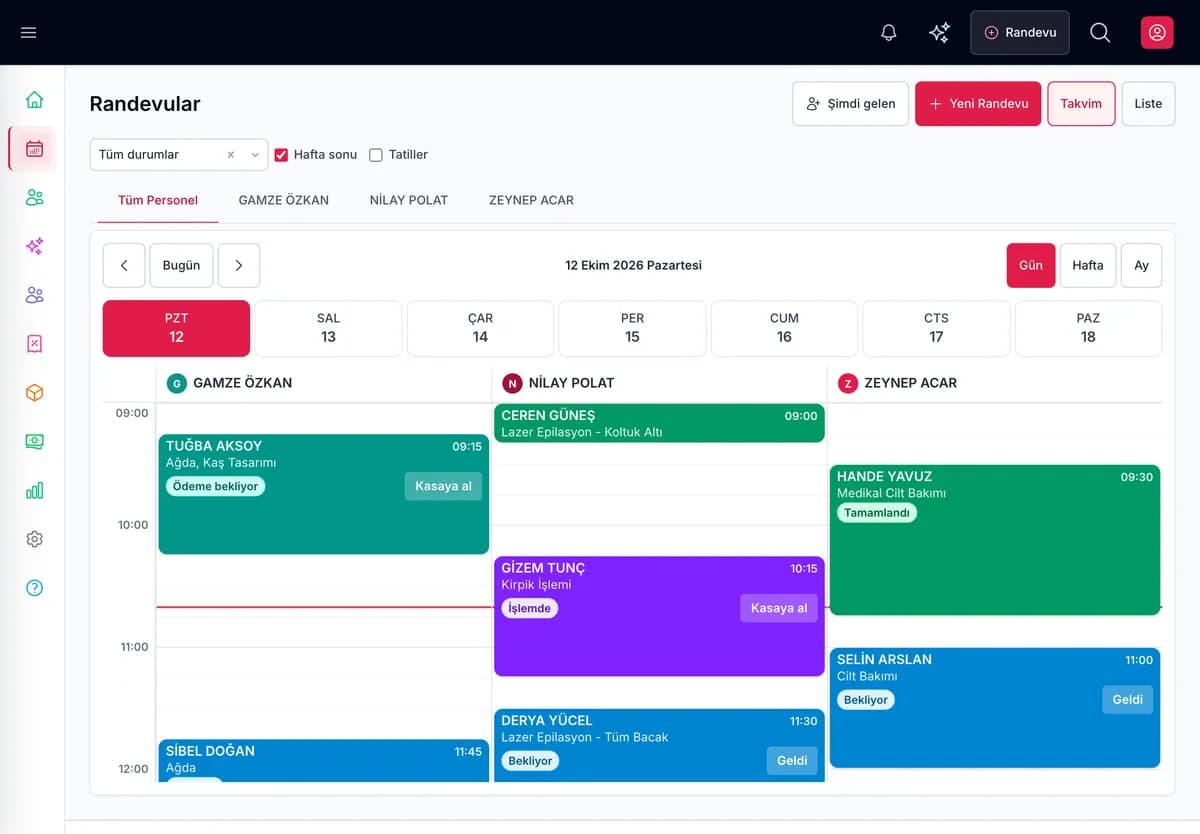Mark Selin Arslan as Geldi
This screenshot has width=1200, height=834.
click(1128, 700)
